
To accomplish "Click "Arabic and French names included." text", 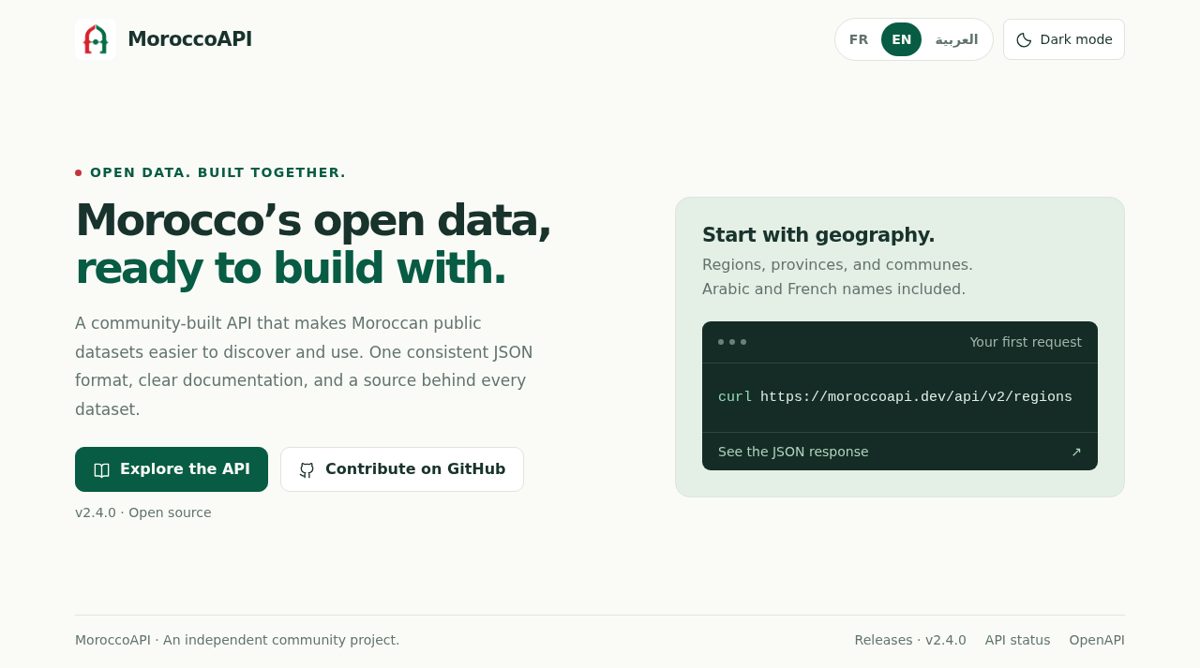I will (834, 289).
